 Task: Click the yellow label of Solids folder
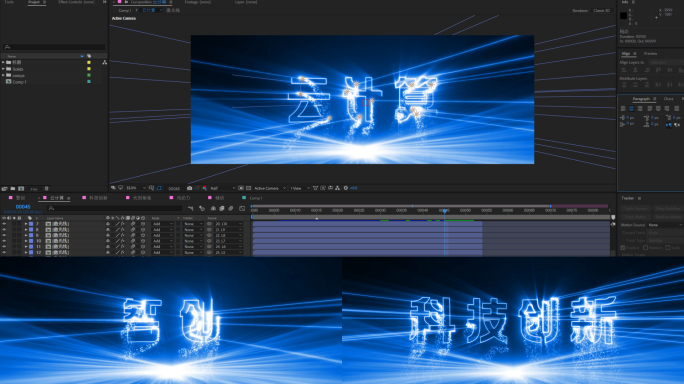pyautogui.click(x=89, y=69)
